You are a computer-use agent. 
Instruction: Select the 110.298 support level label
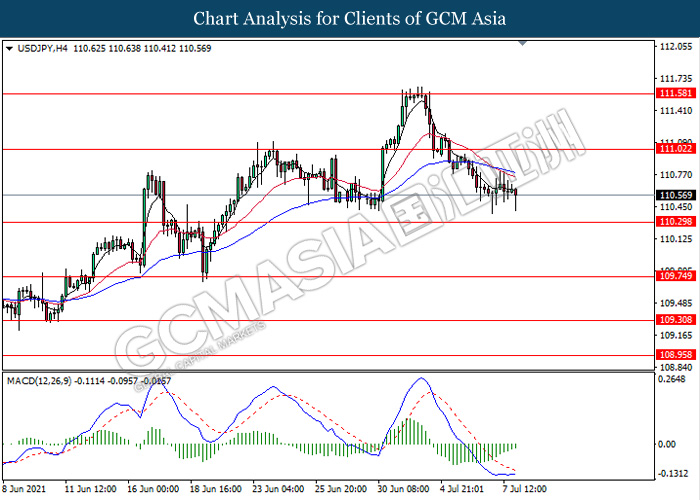click(x=676, y=221)
